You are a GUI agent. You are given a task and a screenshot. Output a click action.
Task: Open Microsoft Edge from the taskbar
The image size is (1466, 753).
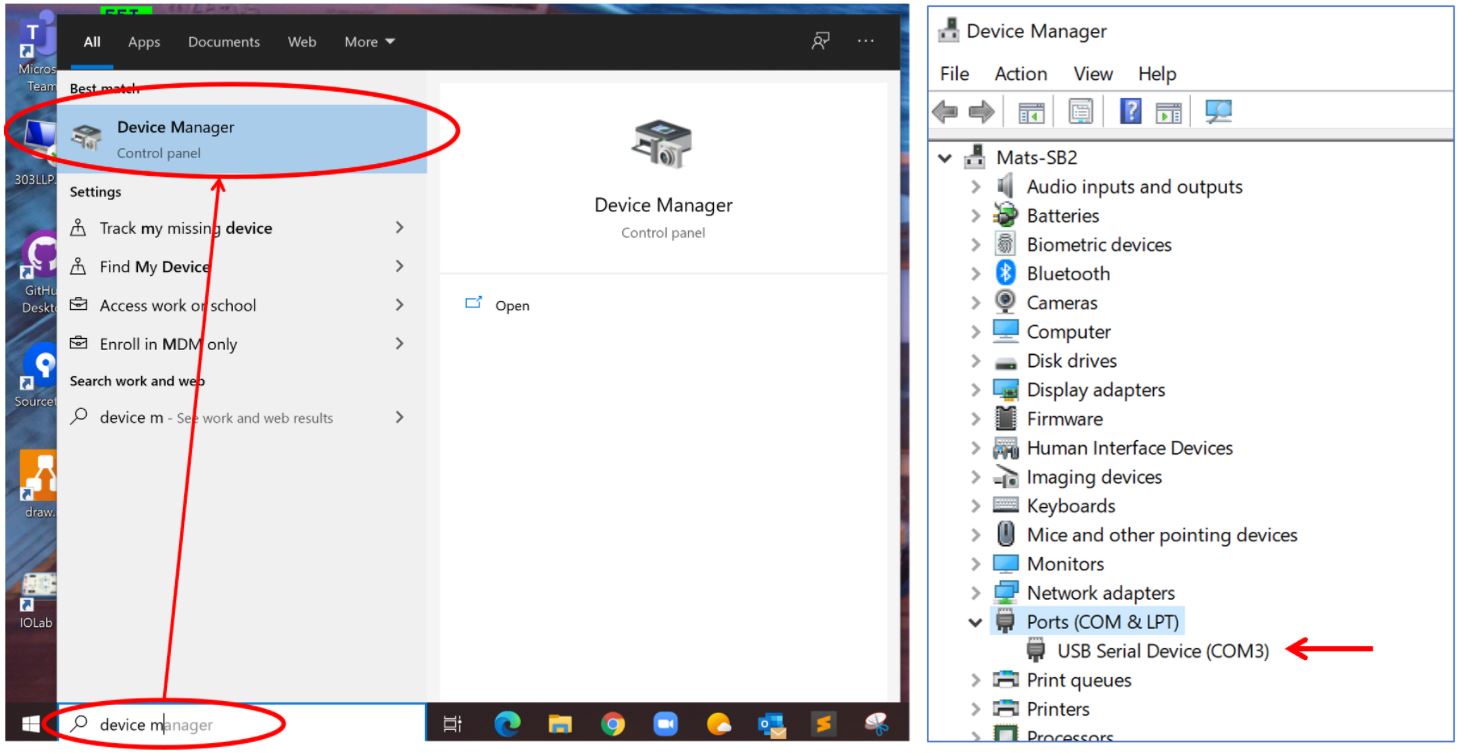click(510, 723)
